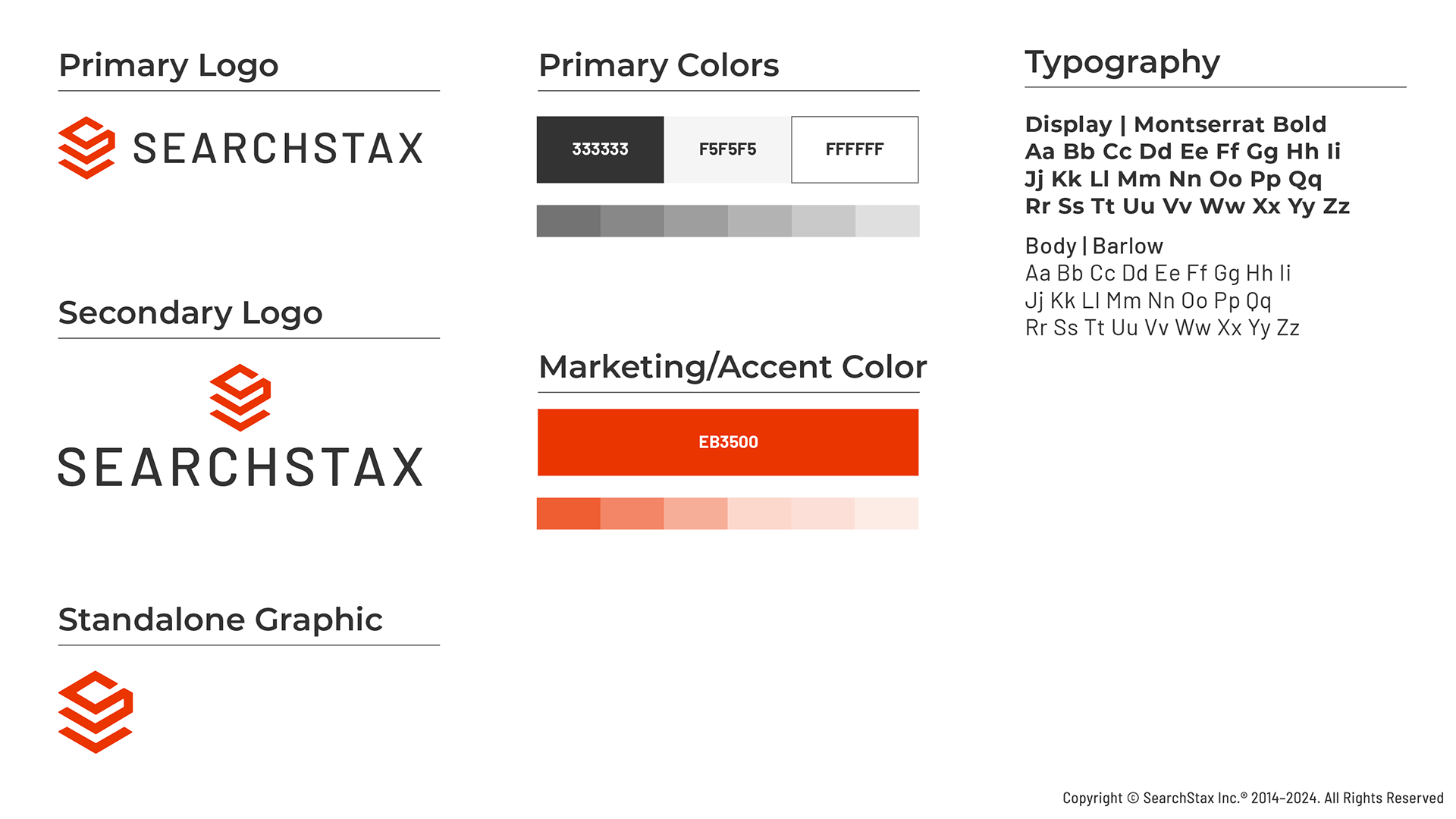
Task: Click the Body Barlow label
Action: click(x=1094, y=246)
